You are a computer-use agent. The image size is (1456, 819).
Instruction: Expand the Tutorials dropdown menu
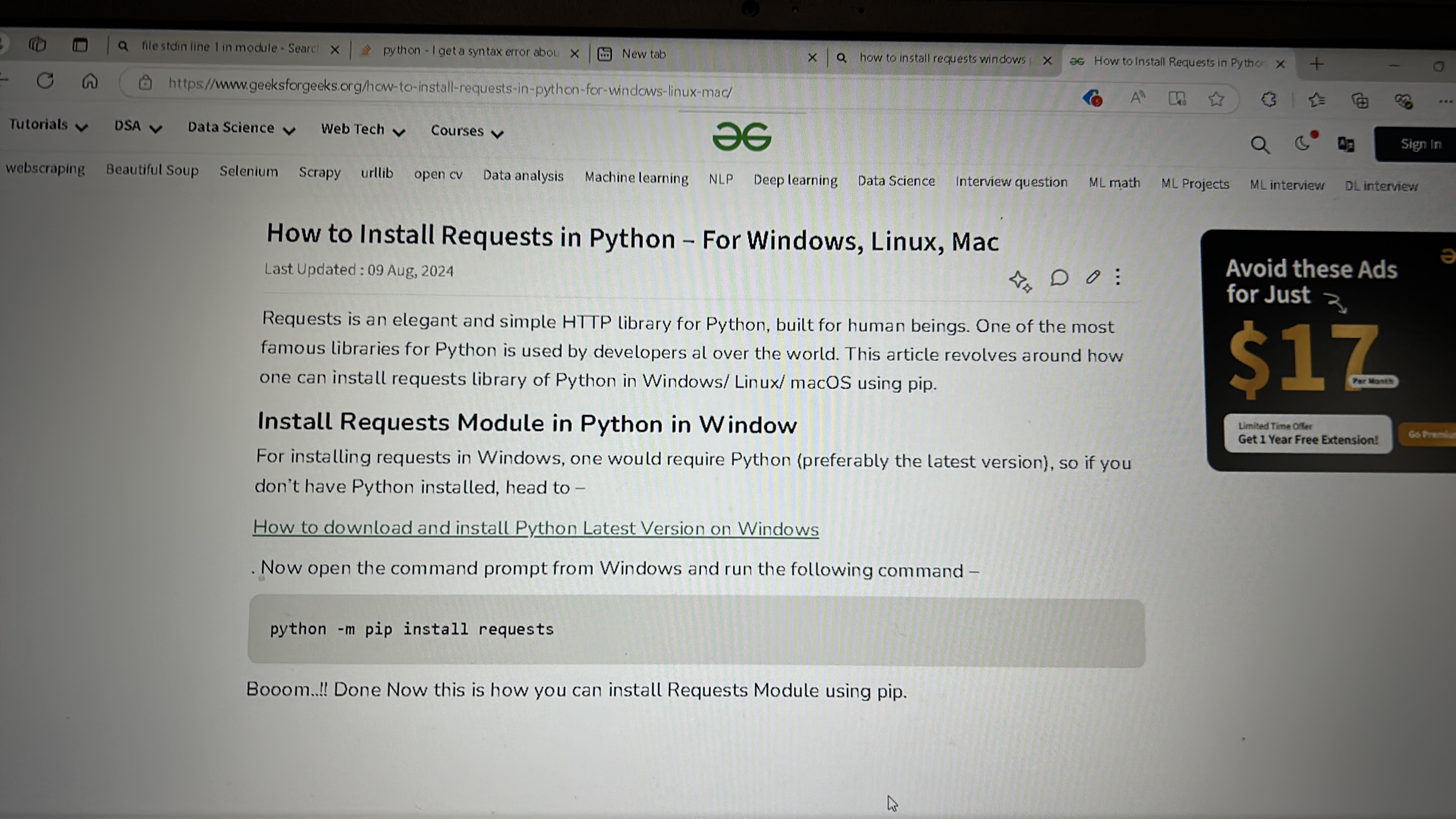pos(48,126)
